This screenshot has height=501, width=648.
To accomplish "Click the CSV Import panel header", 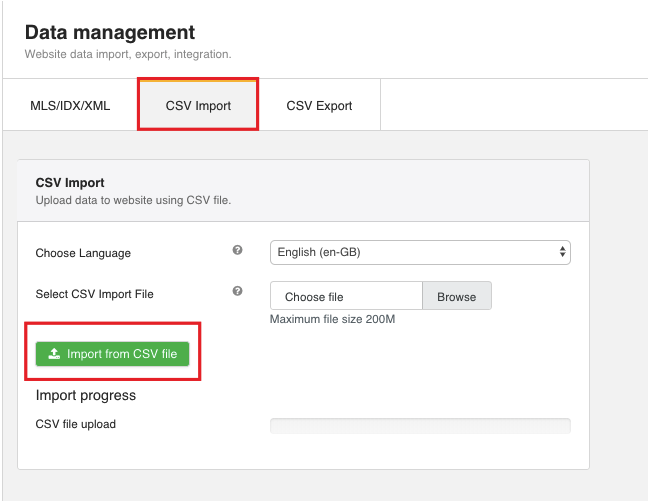I will point(70,183).
